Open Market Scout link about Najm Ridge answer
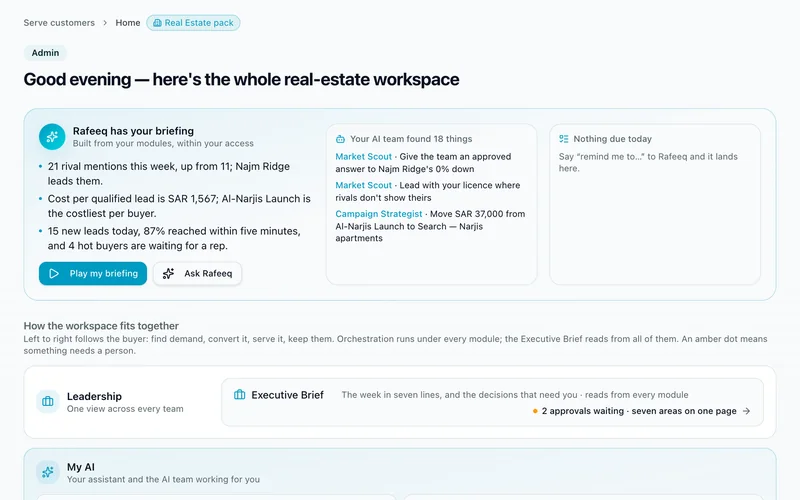Viewport: 800px width, 500px height. (363, 157)
